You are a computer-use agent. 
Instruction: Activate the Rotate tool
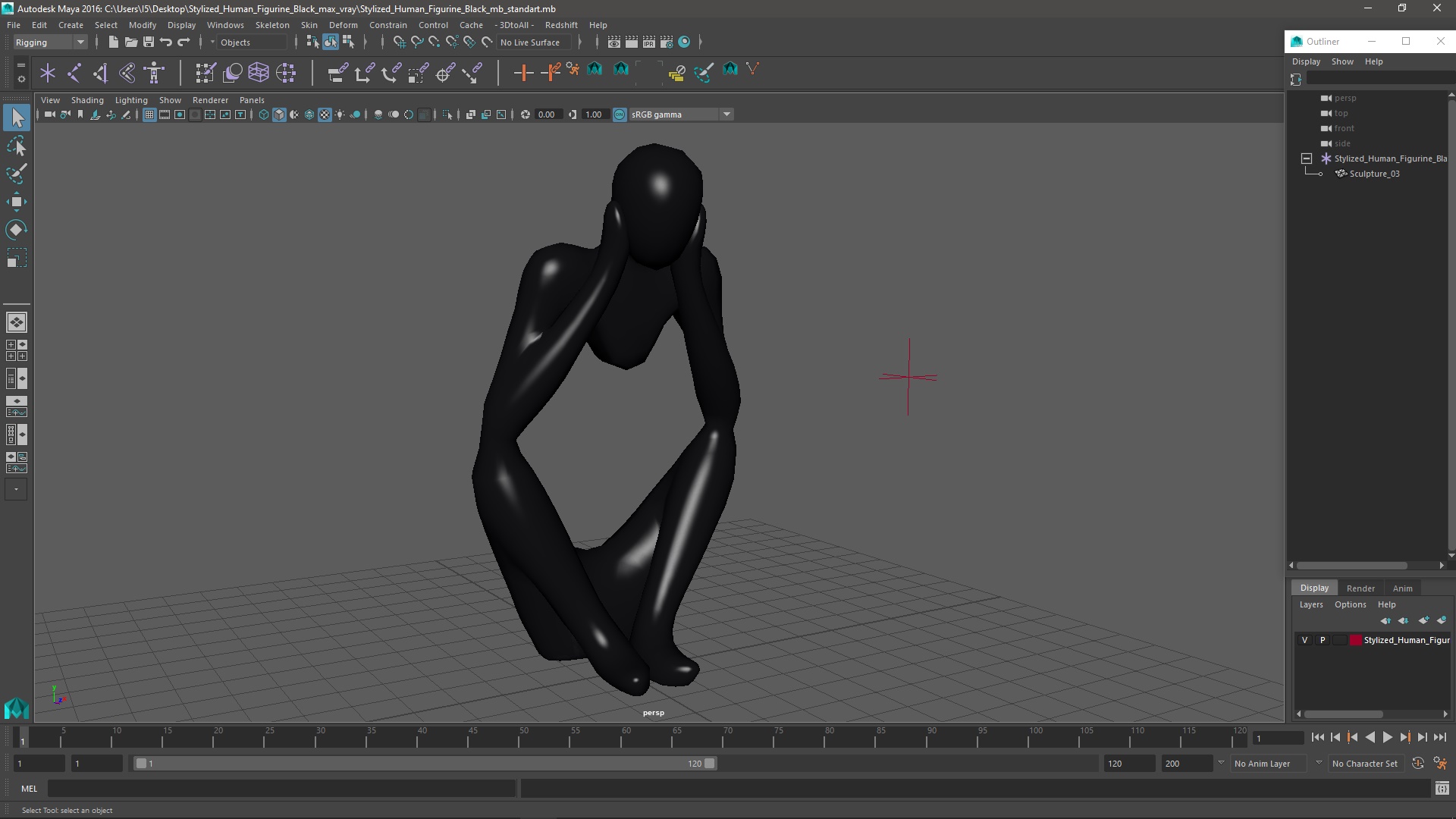point(16,230)
